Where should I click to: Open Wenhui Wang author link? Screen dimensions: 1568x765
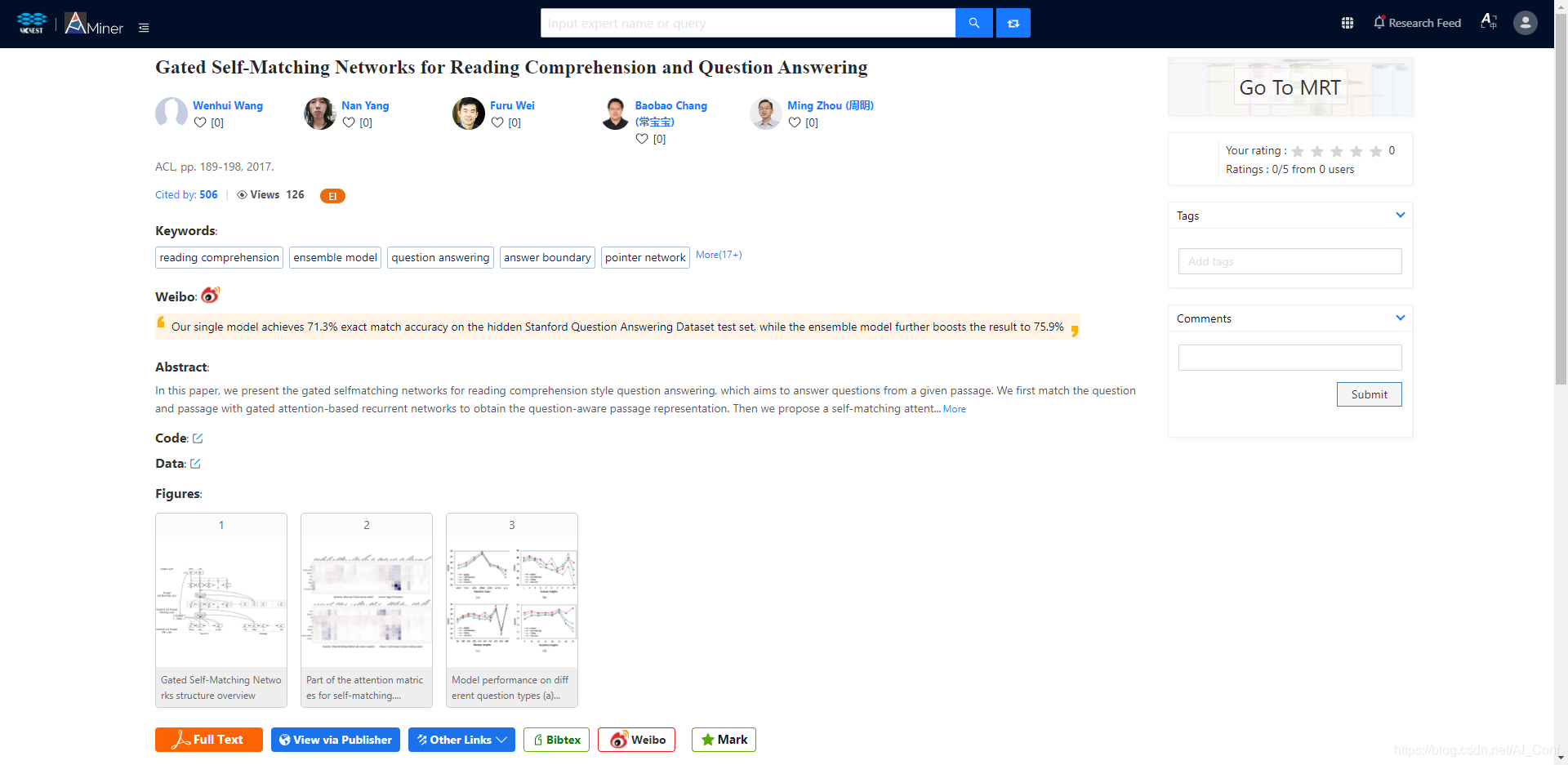click(228, 105)
